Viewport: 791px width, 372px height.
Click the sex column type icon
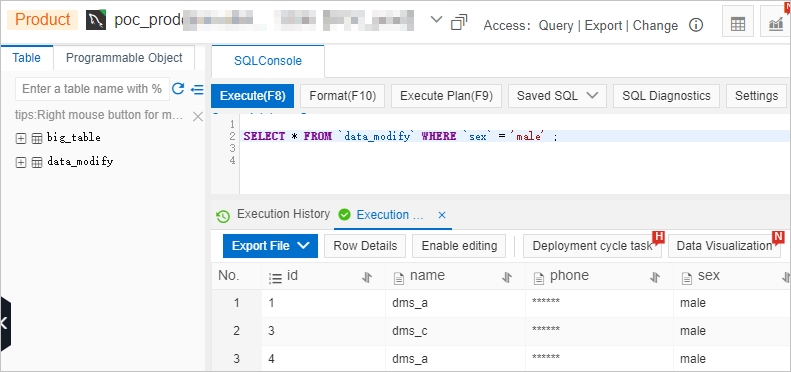point(687,278)
